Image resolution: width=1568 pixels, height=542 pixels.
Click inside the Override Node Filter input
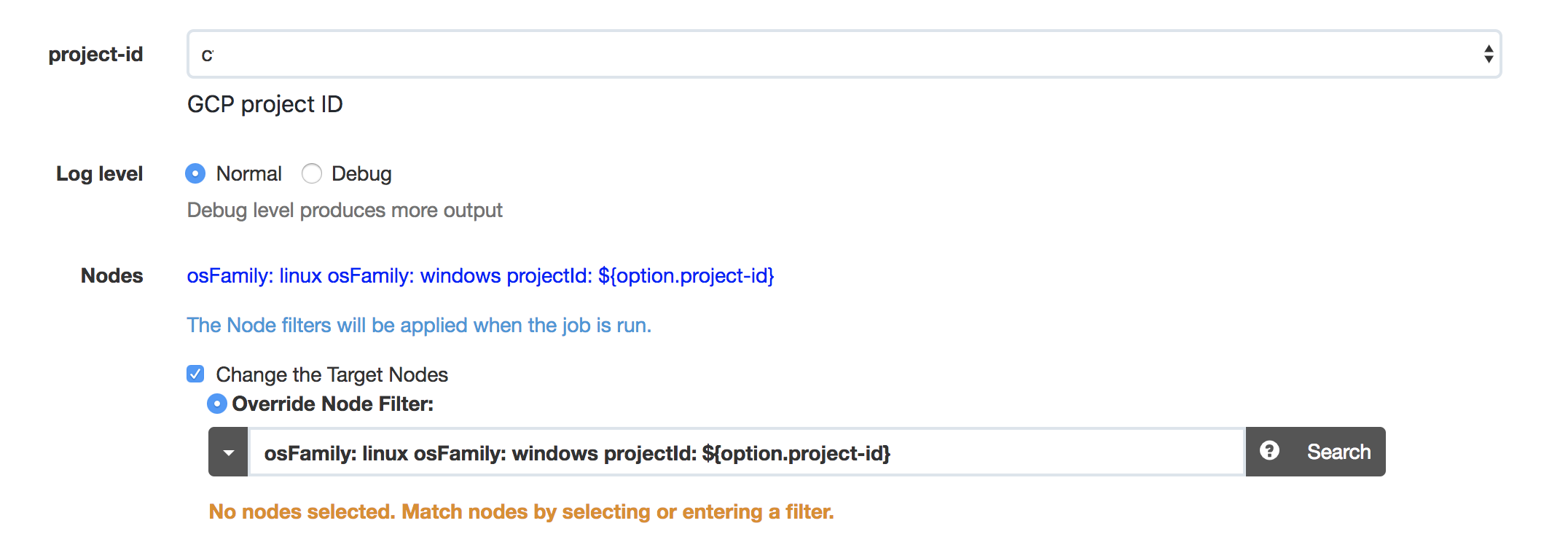[x=729, y=452]
